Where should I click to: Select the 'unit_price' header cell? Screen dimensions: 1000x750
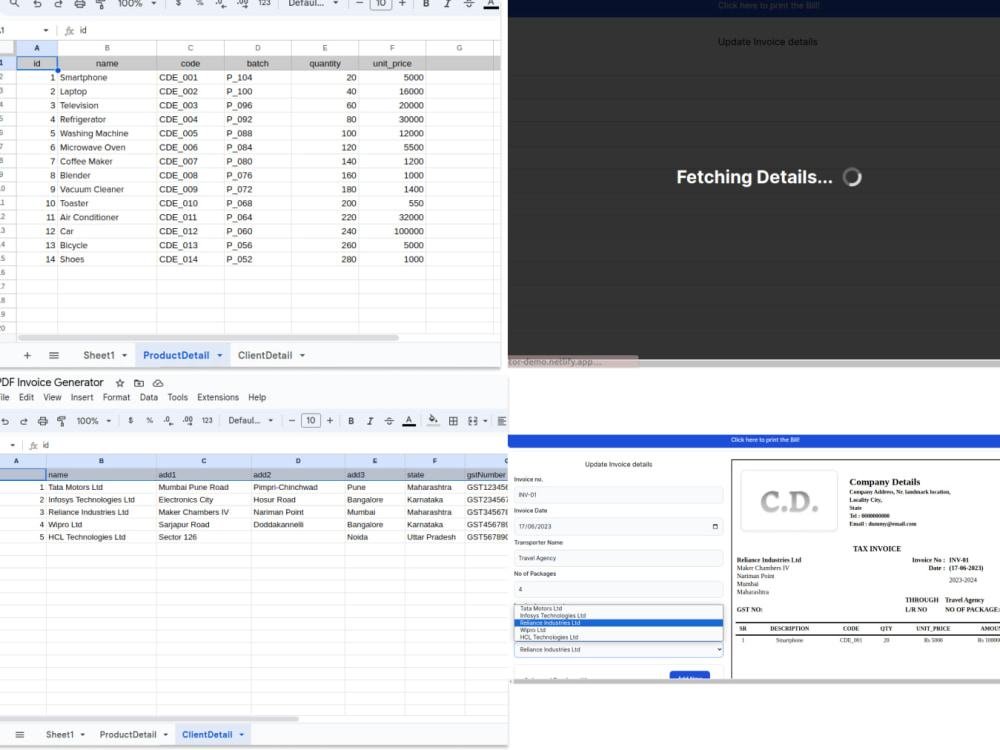pos(392,64)
